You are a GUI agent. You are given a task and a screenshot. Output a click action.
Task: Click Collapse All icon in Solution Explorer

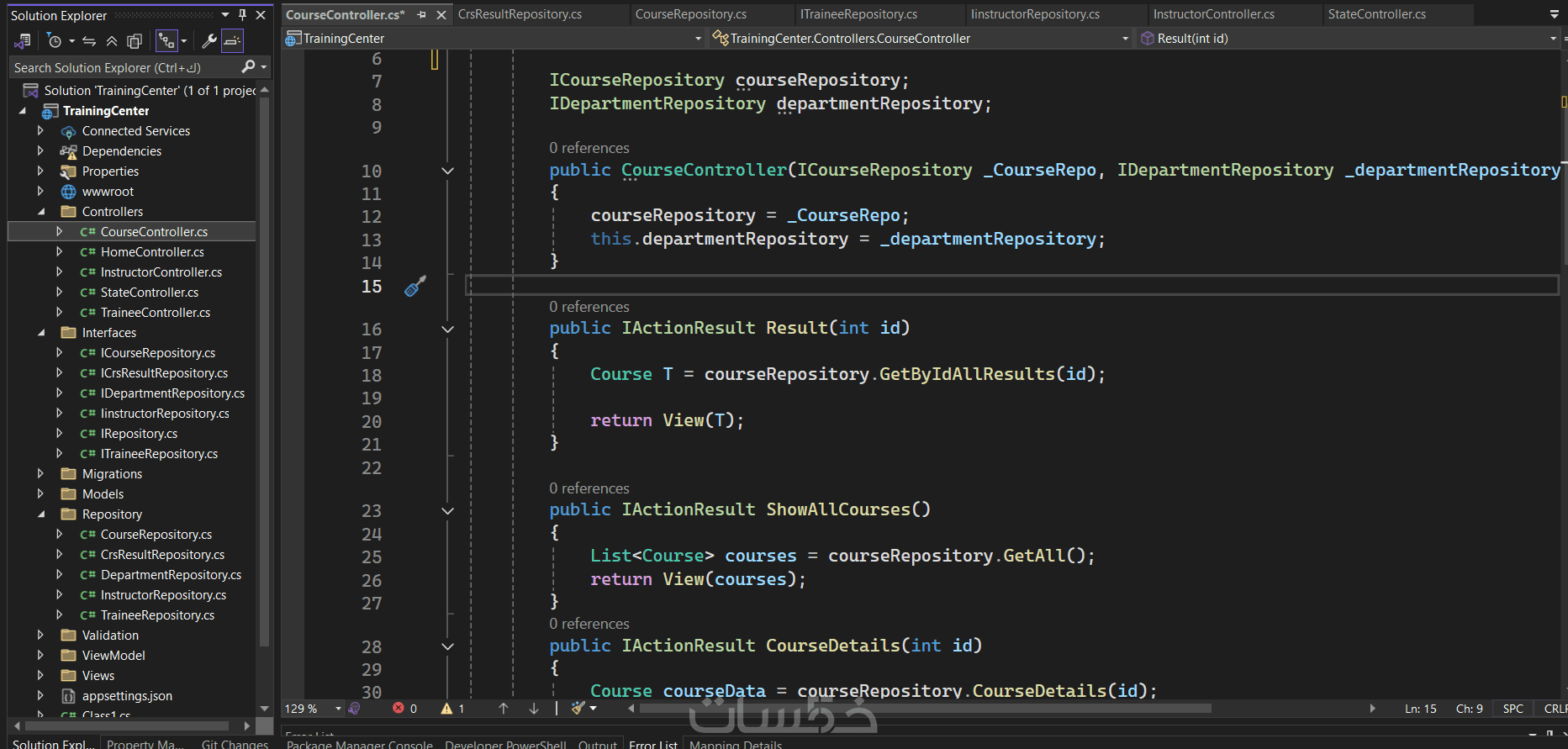pos(111,41)
